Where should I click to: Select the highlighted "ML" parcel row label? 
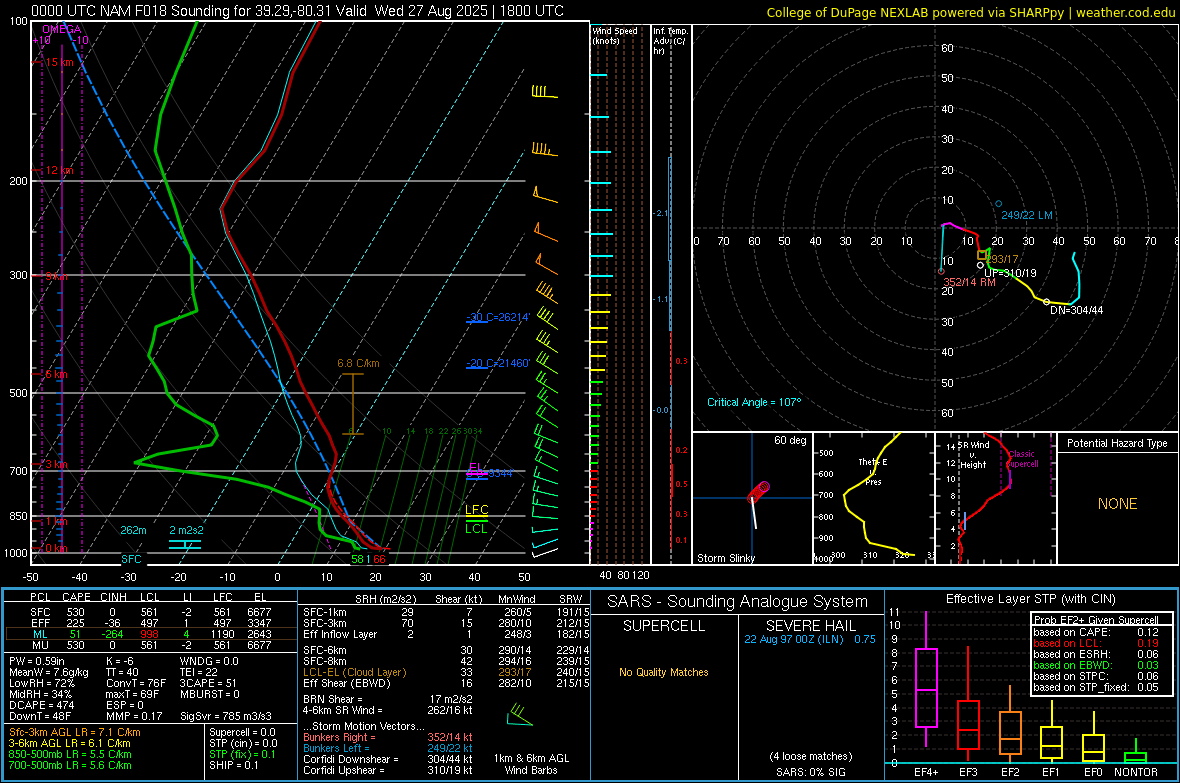(x=40, y=634)
